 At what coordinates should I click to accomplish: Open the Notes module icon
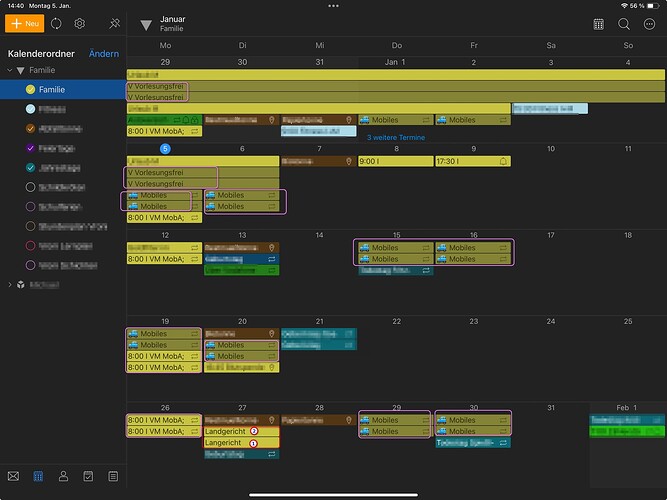(x=113, y=476)
